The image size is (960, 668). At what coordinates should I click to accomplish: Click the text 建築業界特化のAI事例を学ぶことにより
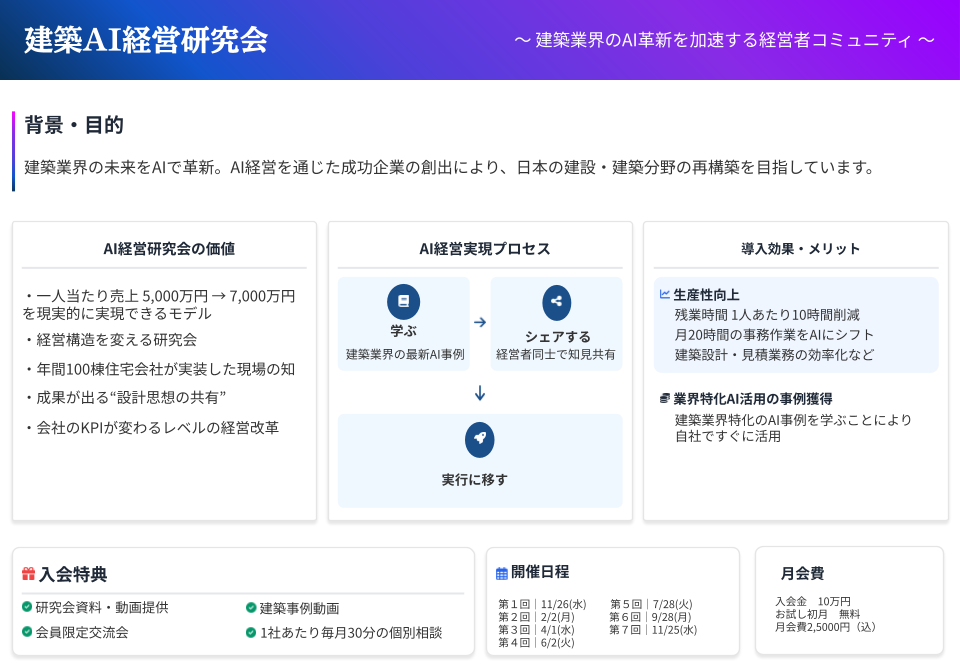click(793, 419)
